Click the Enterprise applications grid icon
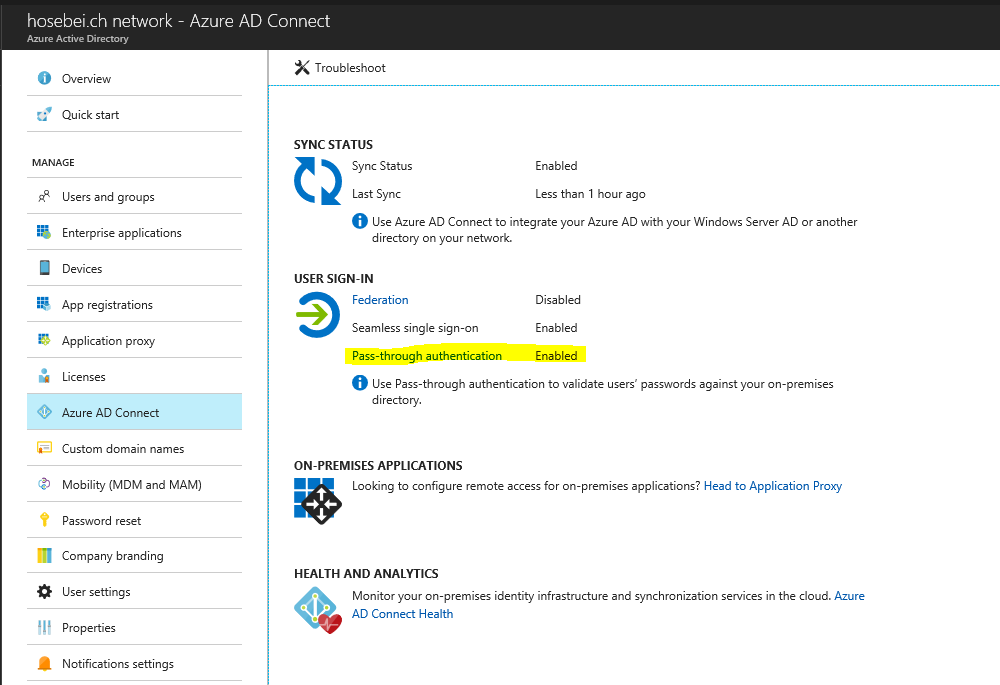 click(44, 232)
